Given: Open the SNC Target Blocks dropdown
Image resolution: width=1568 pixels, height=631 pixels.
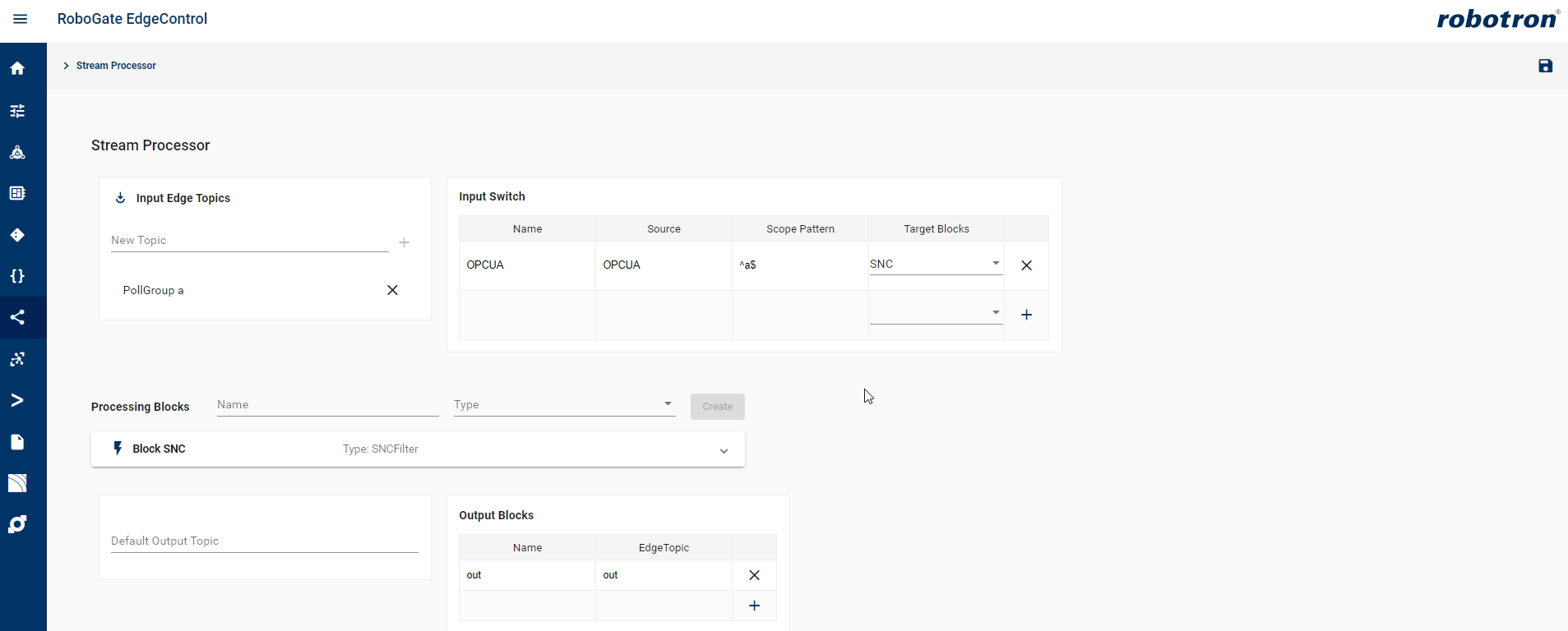Looking at the screenshot, I should click(x=936, y=264).
